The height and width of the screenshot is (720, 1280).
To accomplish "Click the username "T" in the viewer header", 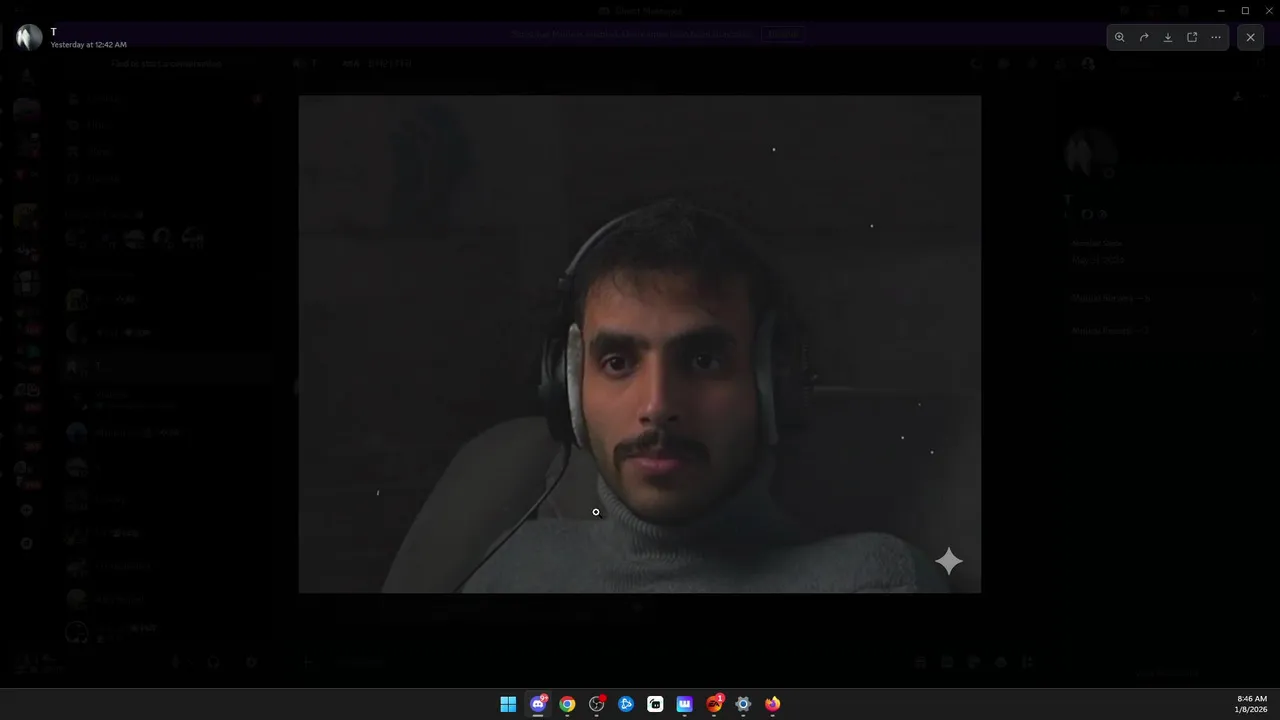I will [x=54, y=31].
